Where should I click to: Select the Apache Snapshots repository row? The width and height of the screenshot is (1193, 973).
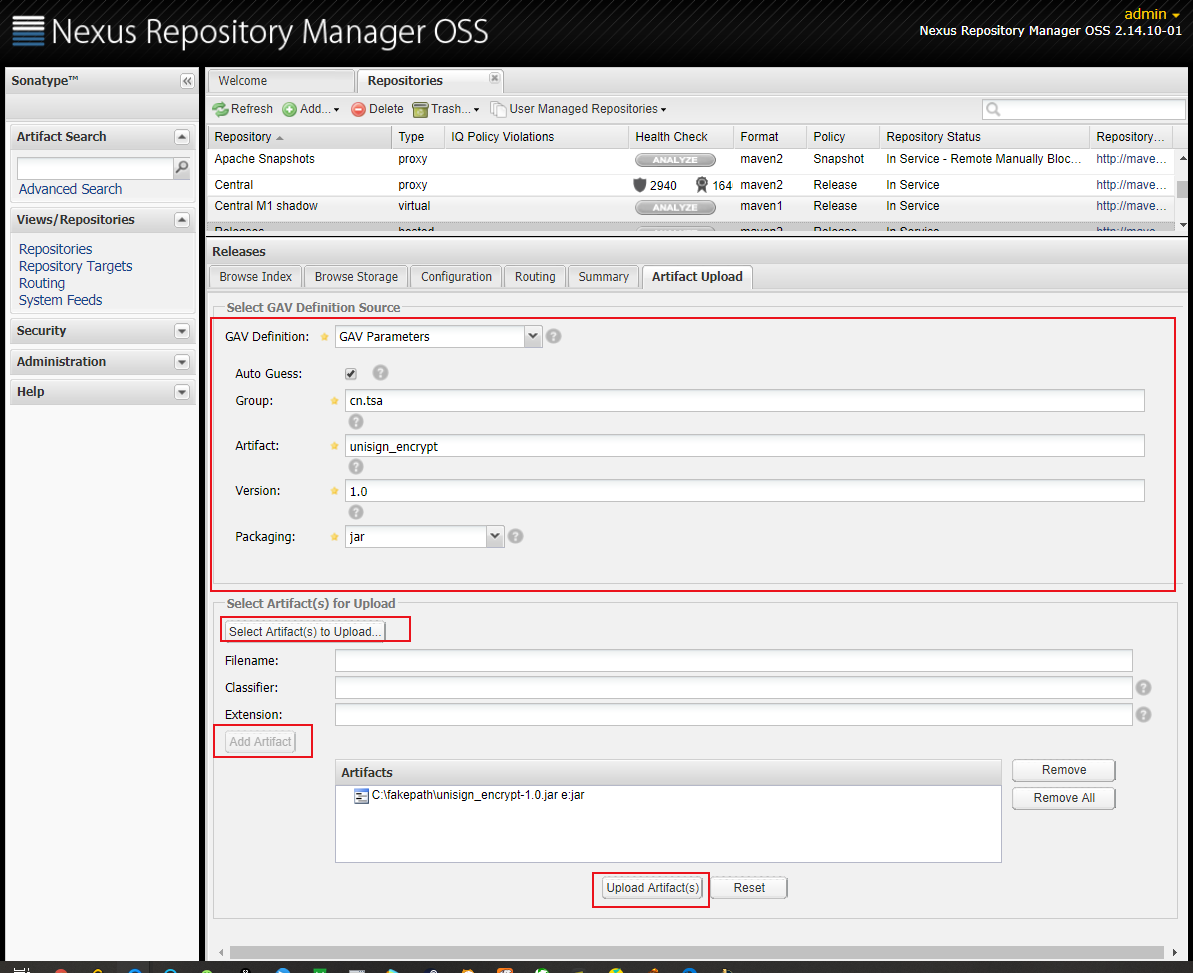[692, 160]
